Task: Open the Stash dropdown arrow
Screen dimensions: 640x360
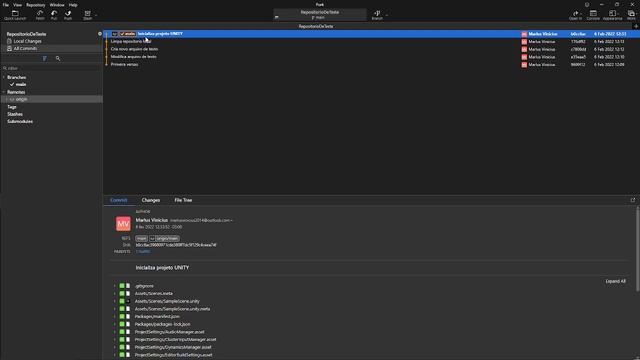Action: pyautogui.click(x=96, y=16)
